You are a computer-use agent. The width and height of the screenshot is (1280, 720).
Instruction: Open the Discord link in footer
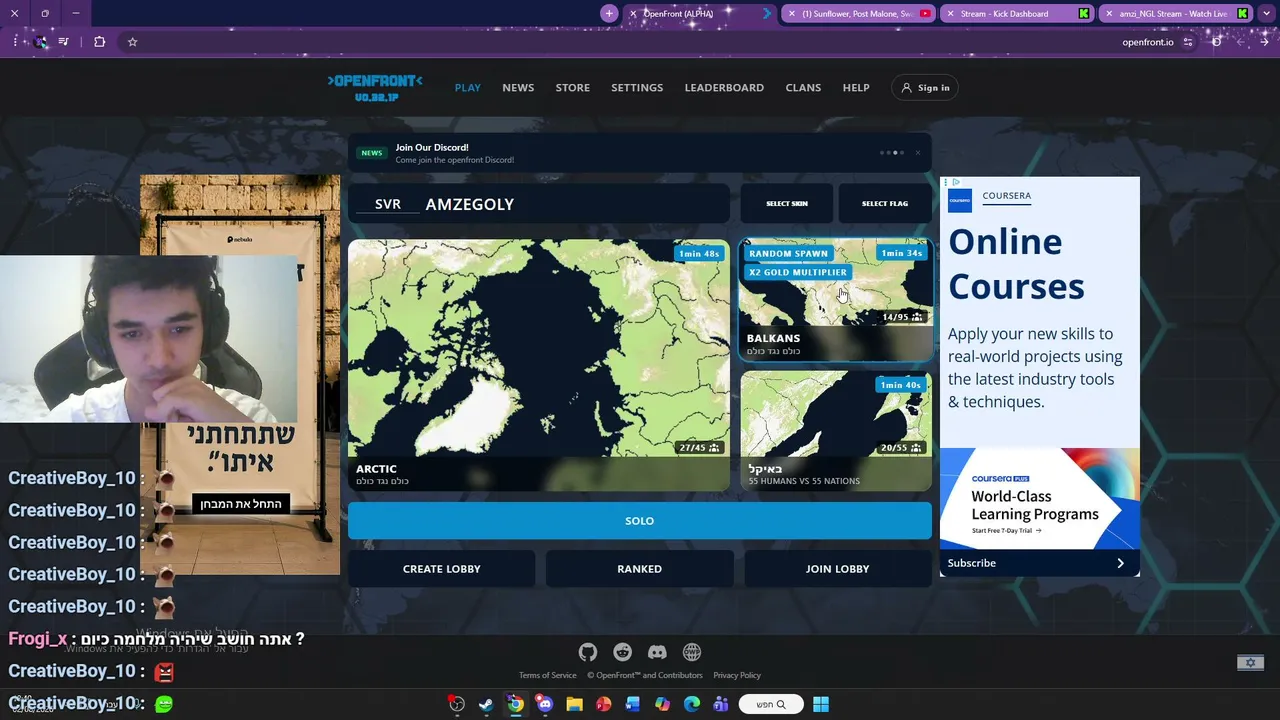click(x=657, y=652)
